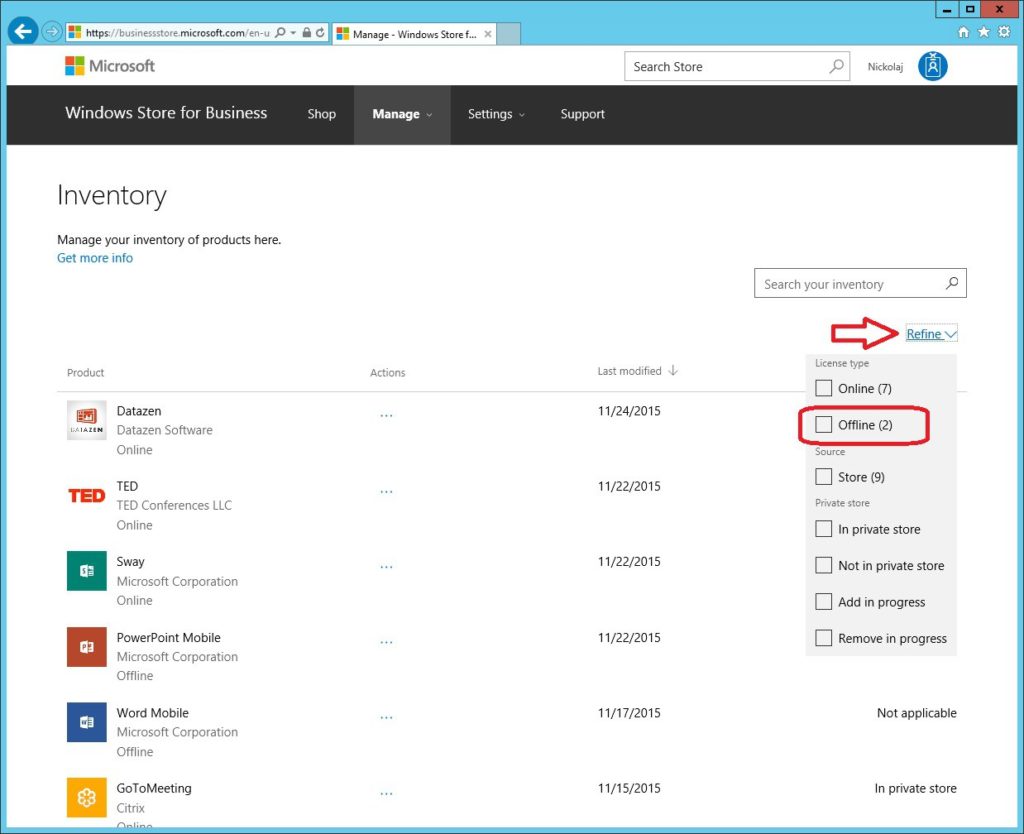Sort by the Last modified column
This screenshot has height=834, width=1024.
click(x=637, y=371)
